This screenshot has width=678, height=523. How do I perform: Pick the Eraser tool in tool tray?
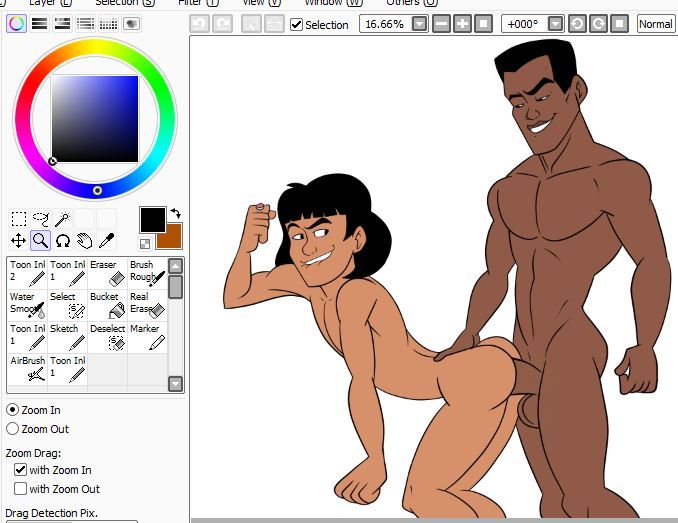pyautogui.click(x=107, y=273)
